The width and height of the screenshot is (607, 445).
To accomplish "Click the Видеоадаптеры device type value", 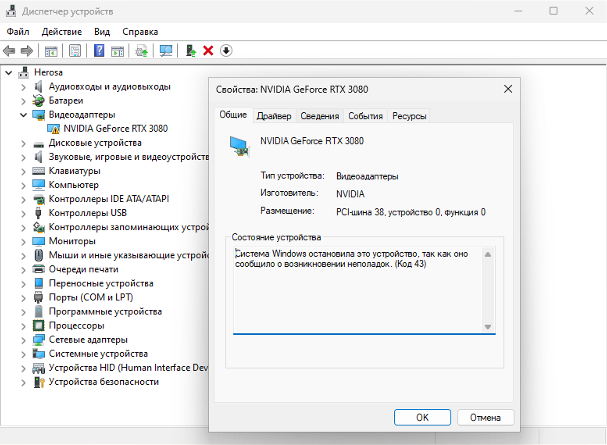I will [x=367, y=176].
